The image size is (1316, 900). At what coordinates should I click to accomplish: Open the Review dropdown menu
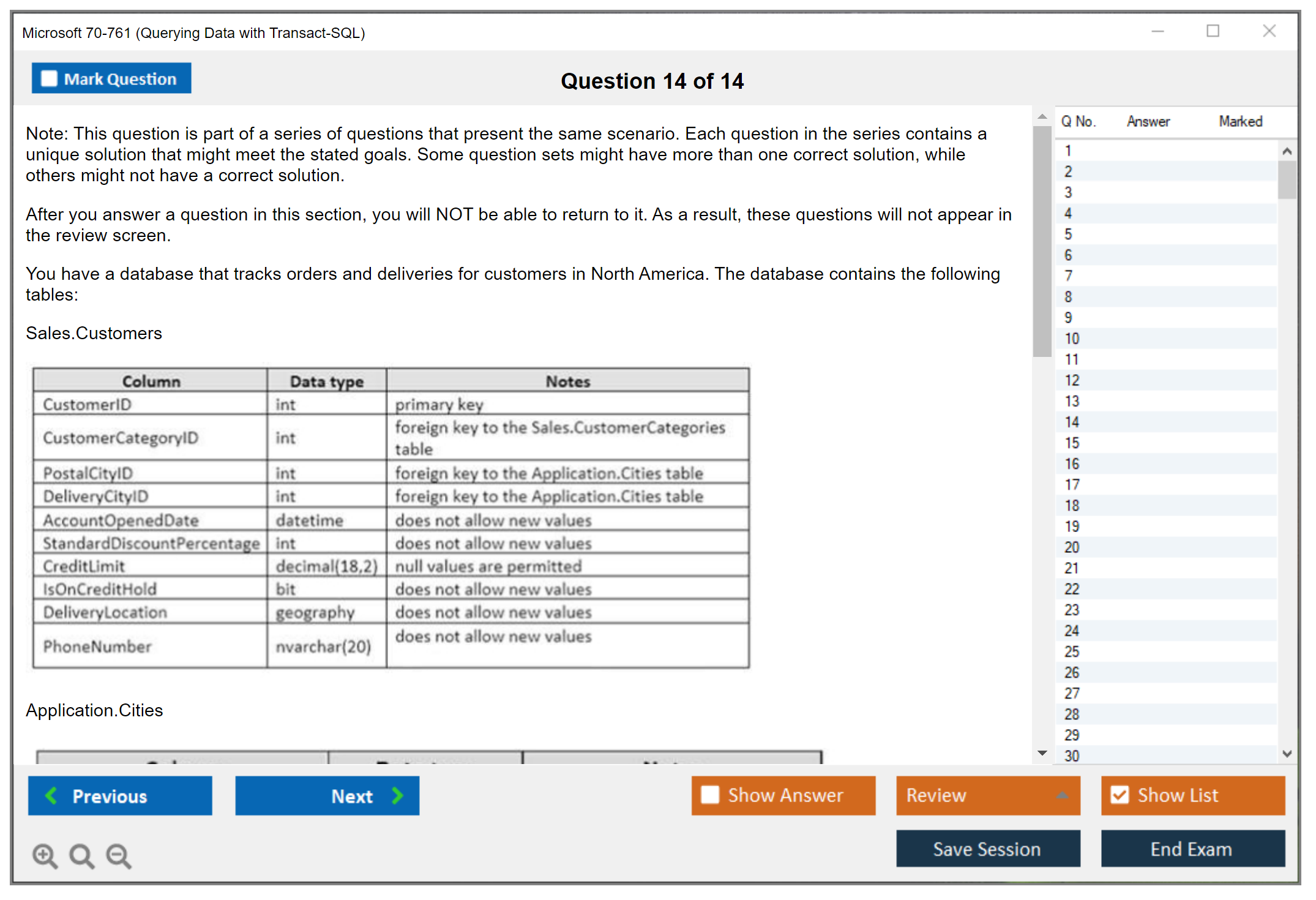tap(1062, 795)
